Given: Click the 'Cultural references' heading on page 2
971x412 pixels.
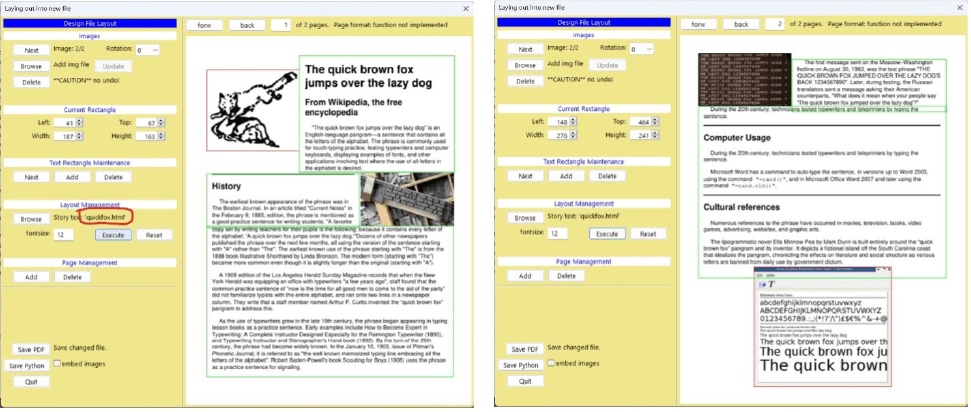Looking at the screenshot, I should pyautogui.click(x=742, y=207).
